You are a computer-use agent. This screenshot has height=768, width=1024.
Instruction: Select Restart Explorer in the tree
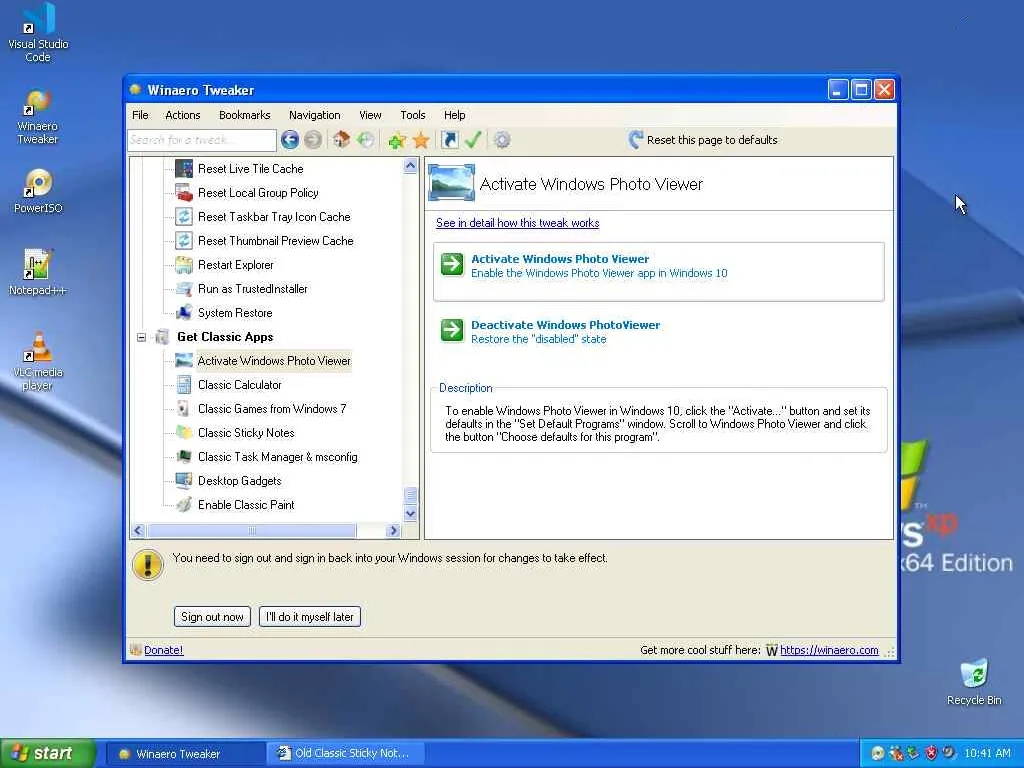[x=236, y=264]
